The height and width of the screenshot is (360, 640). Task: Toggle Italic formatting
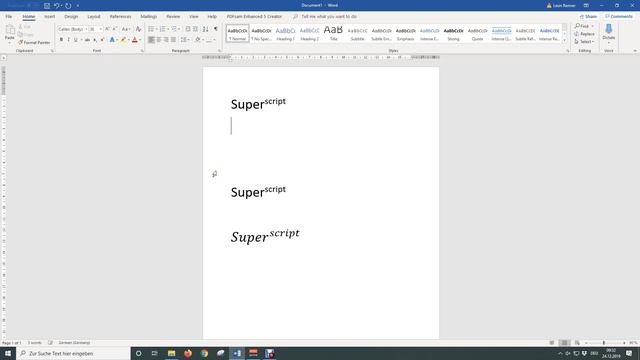[x=68, y=40]
